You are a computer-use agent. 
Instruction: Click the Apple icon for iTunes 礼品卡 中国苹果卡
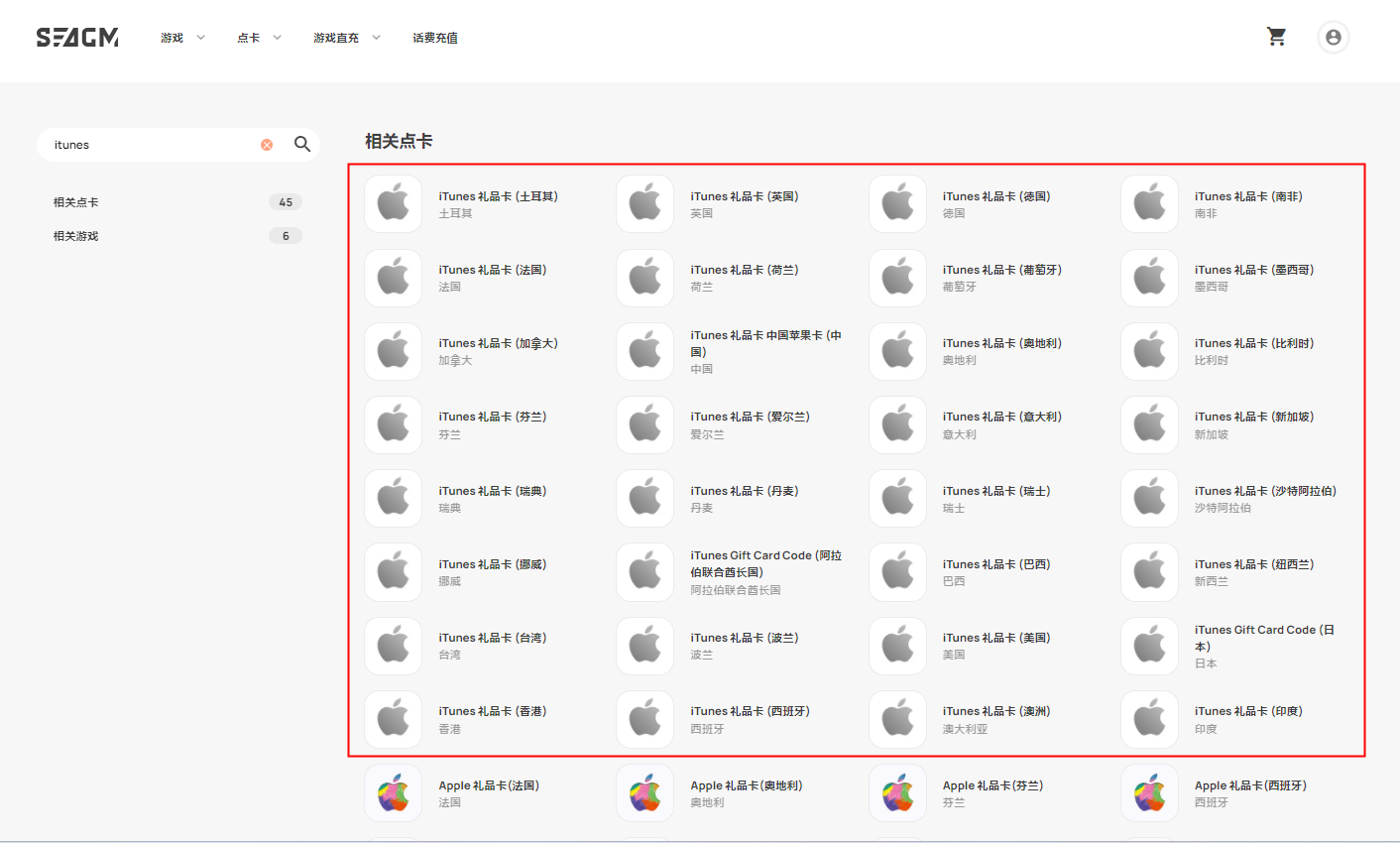click(x=645, y=351)
